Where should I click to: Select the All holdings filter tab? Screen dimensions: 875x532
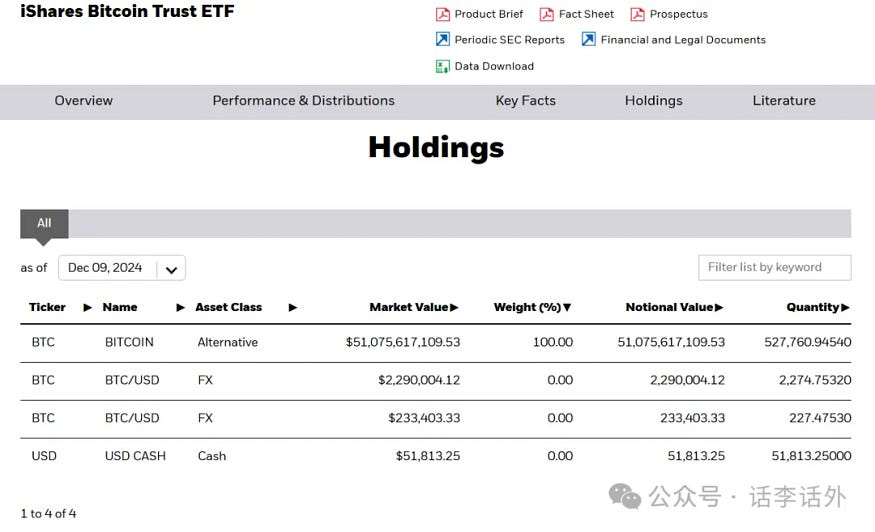[x=44, y=223]
